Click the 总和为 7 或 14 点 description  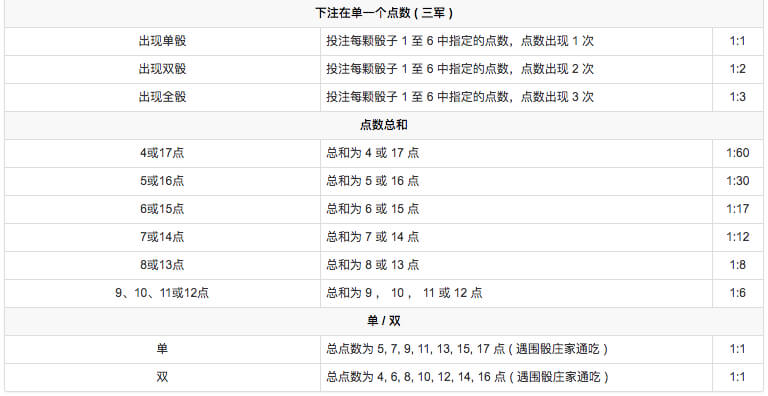point(373,237)
